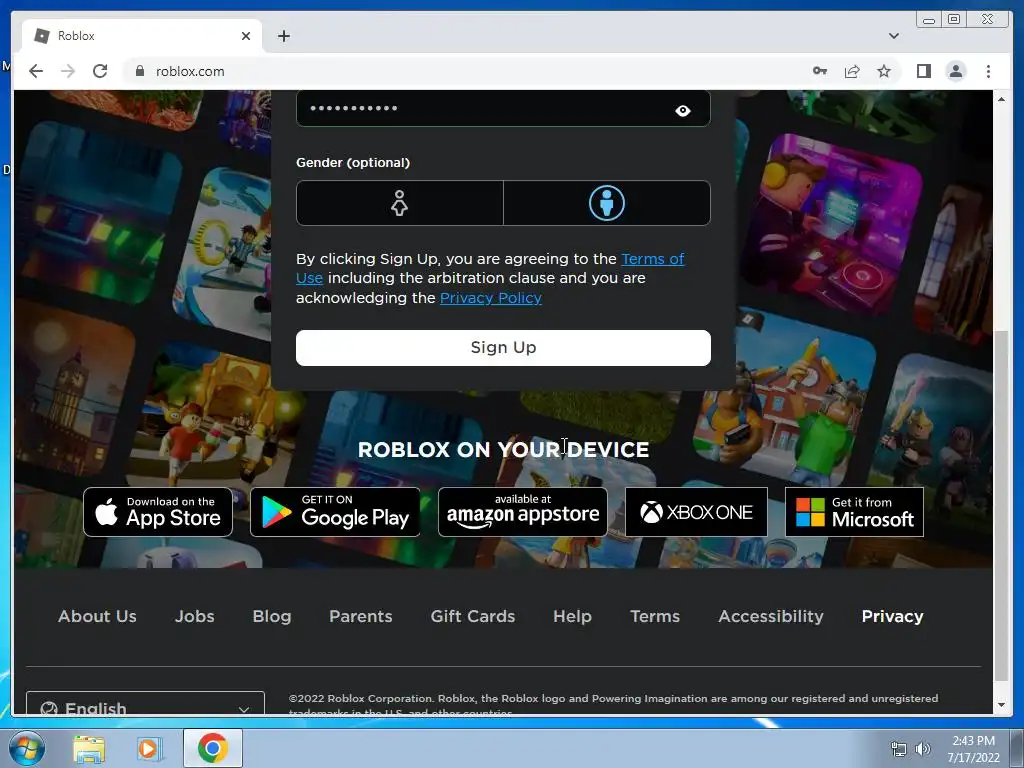Image resolution: width=1024 pixels, height=768 pixels.
Task: Open the Jobs footer link
Action: [x=195, y=616]
